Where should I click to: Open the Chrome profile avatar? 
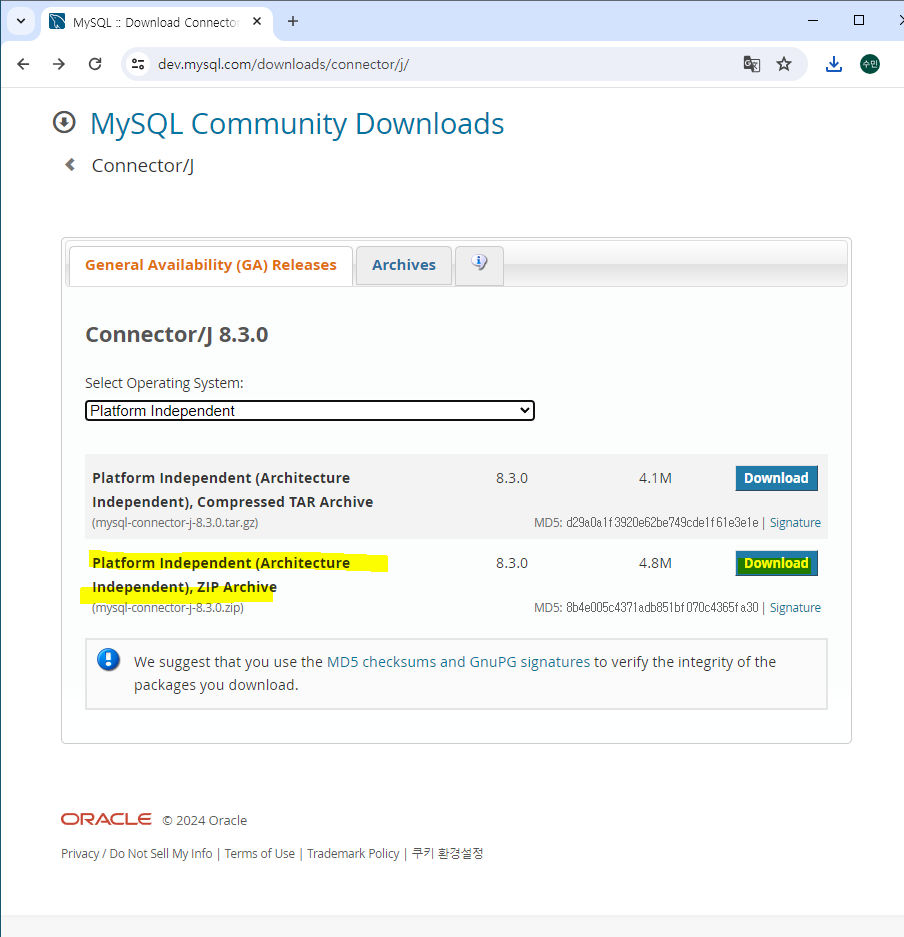click(870, 64)
